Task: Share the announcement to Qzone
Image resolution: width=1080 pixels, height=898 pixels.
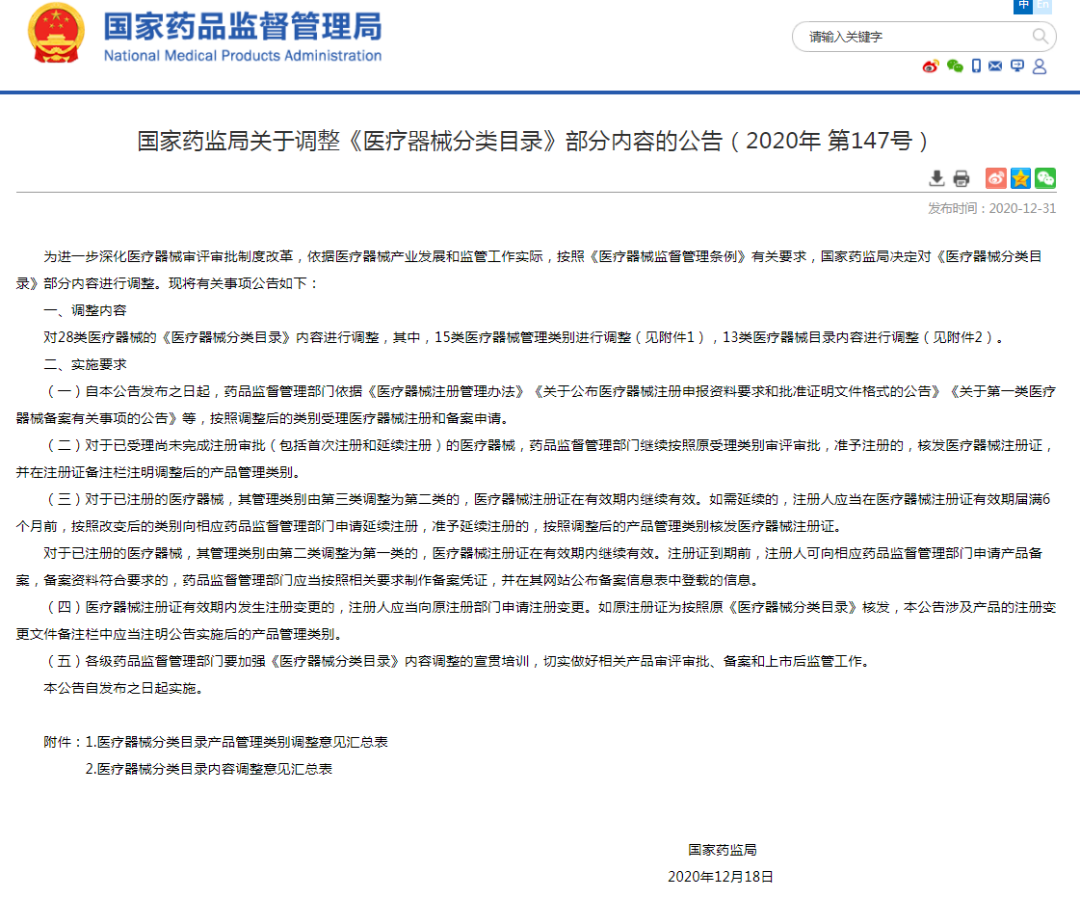Action: (1020, 178)
